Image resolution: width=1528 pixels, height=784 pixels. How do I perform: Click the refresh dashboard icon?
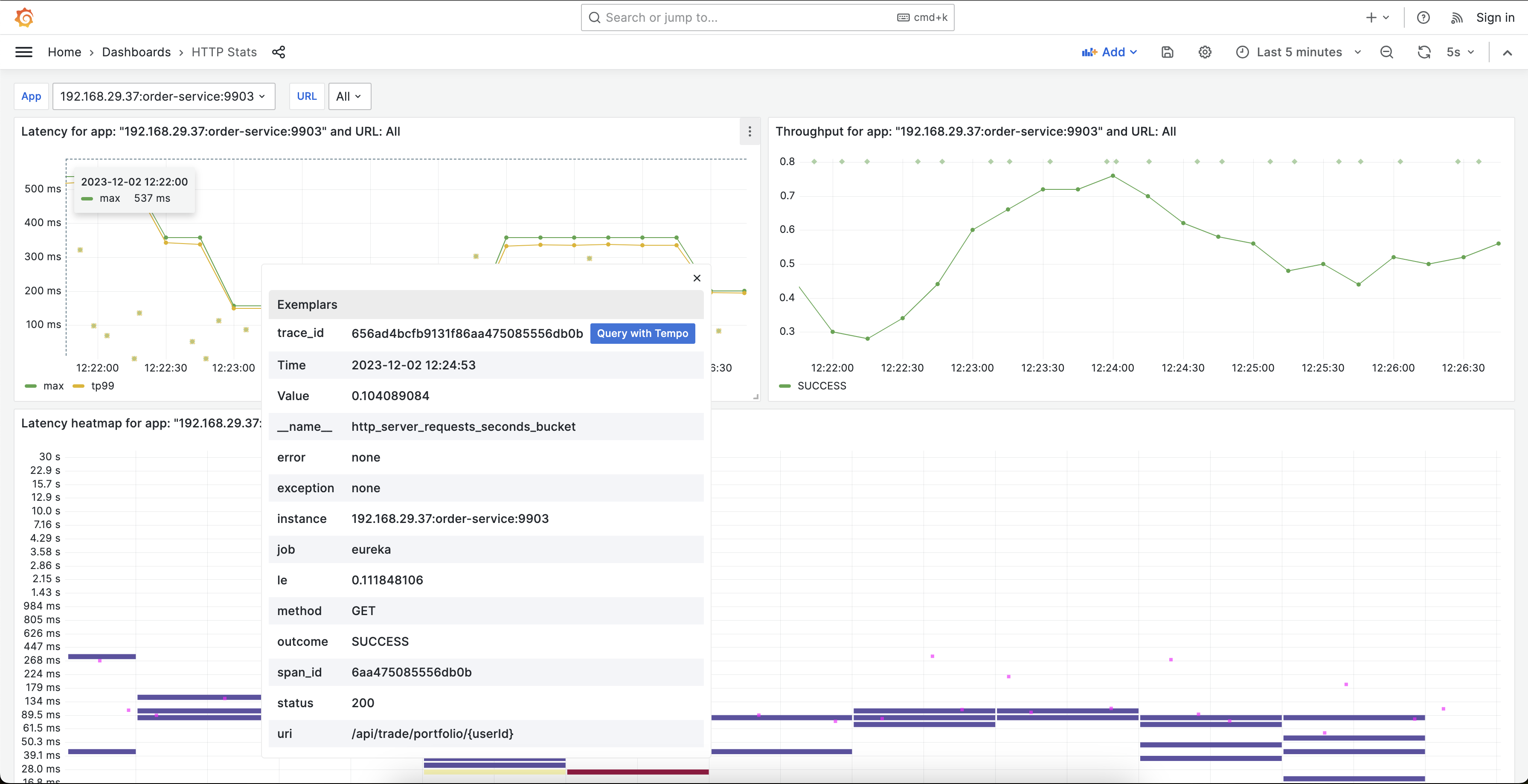(1423, 52)
